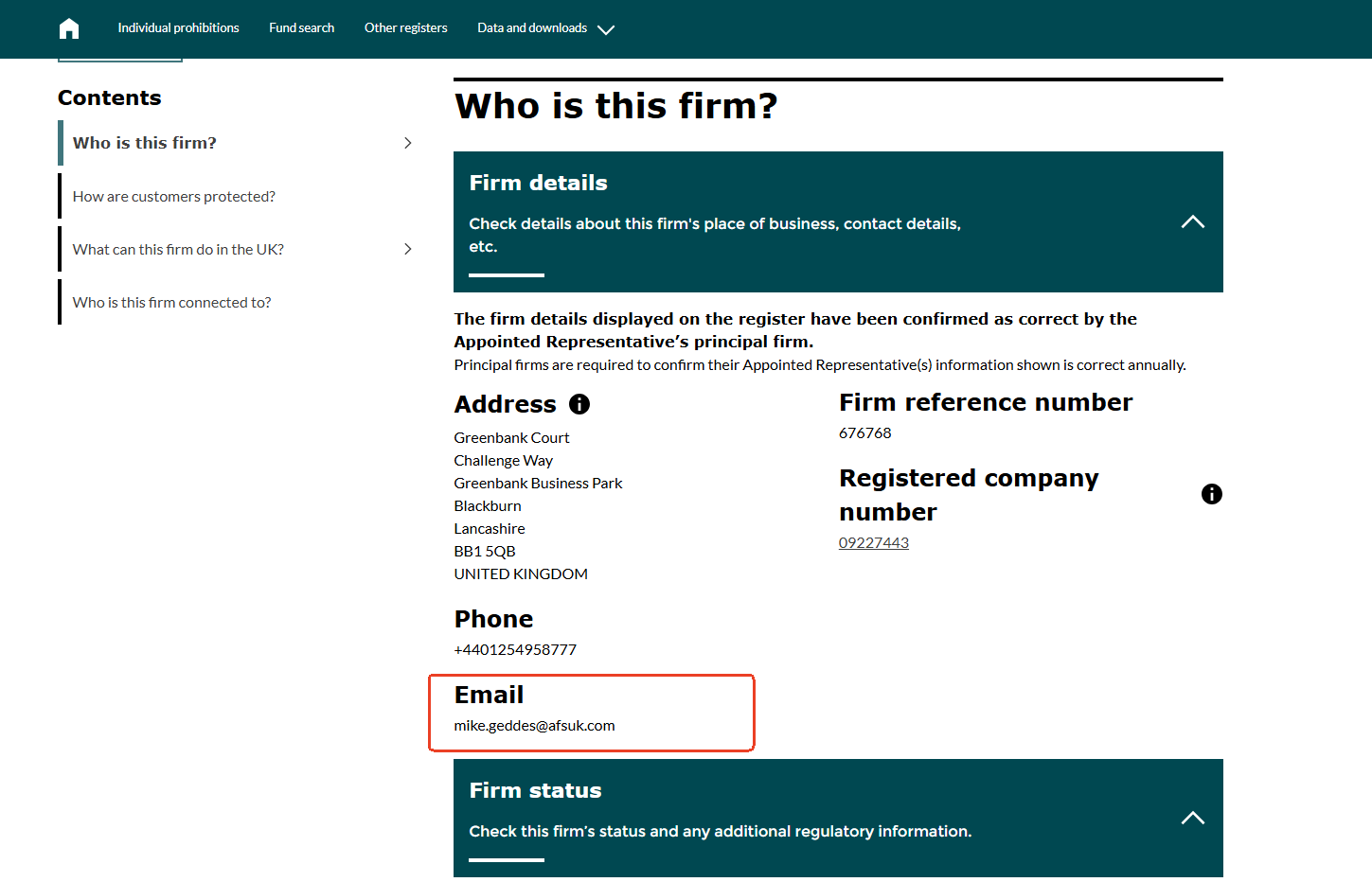Viewport: 1372px width, 882px height.
Task: Collapse the Firm details section chevron
Action: 1192,222
